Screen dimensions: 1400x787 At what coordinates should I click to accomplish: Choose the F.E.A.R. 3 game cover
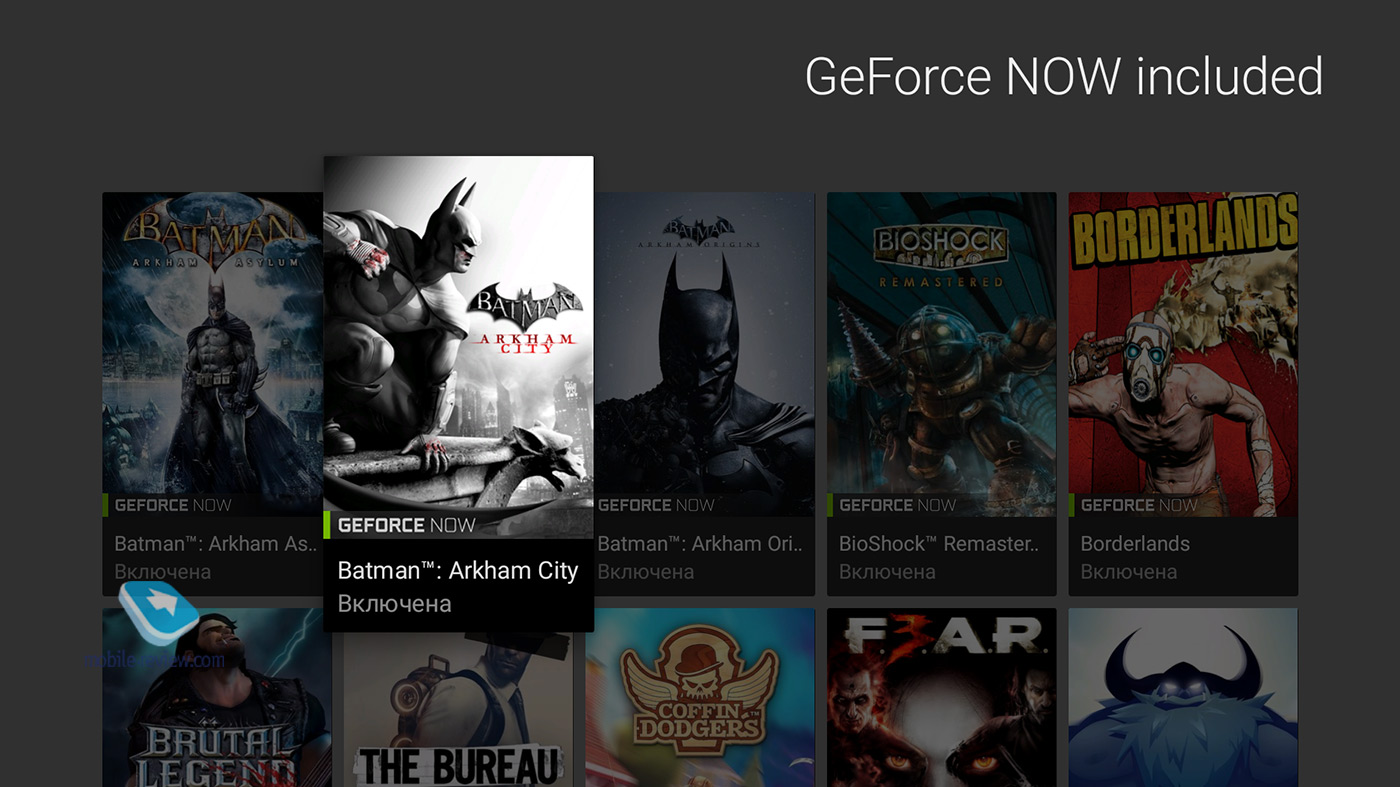[941, 698]
